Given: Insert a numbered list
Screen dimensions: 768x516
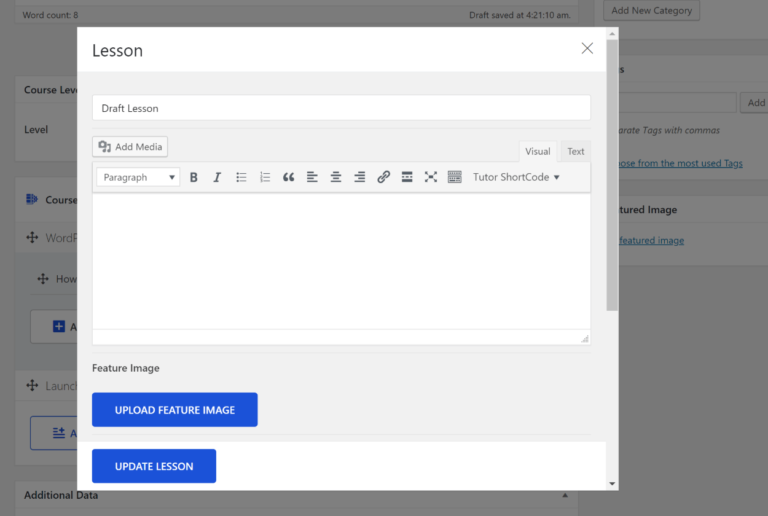Looking at the screenshot, I should tap(265, 177).
